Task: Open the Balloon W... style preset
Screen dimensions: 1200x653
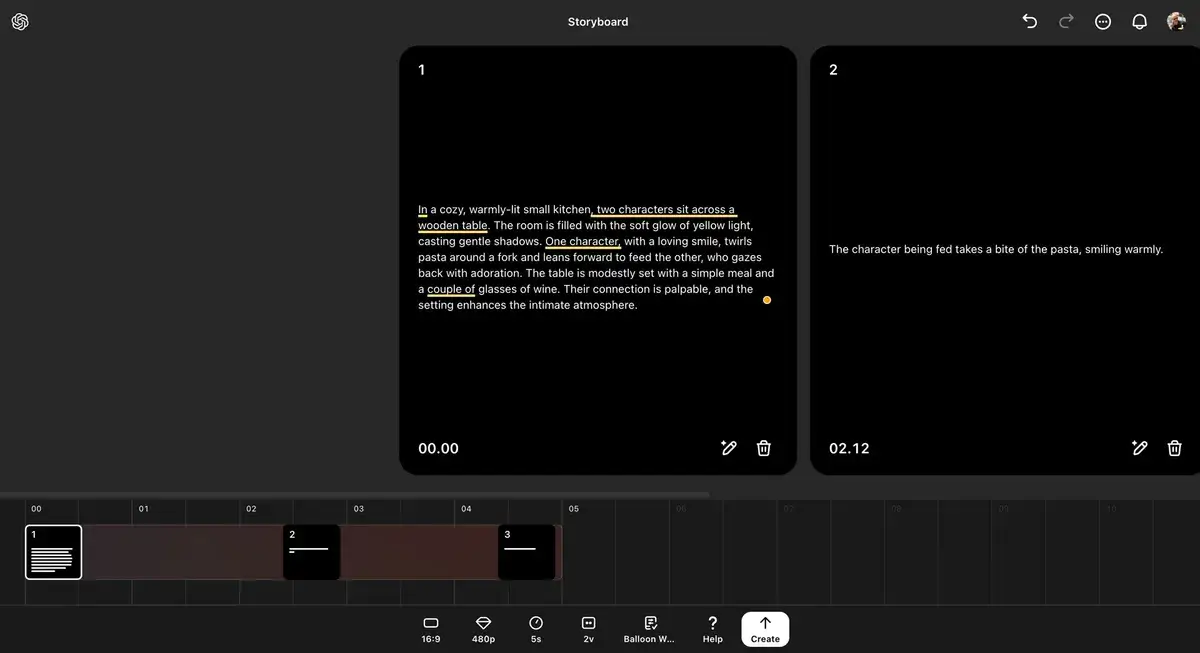Action: [x=649, y=629]
